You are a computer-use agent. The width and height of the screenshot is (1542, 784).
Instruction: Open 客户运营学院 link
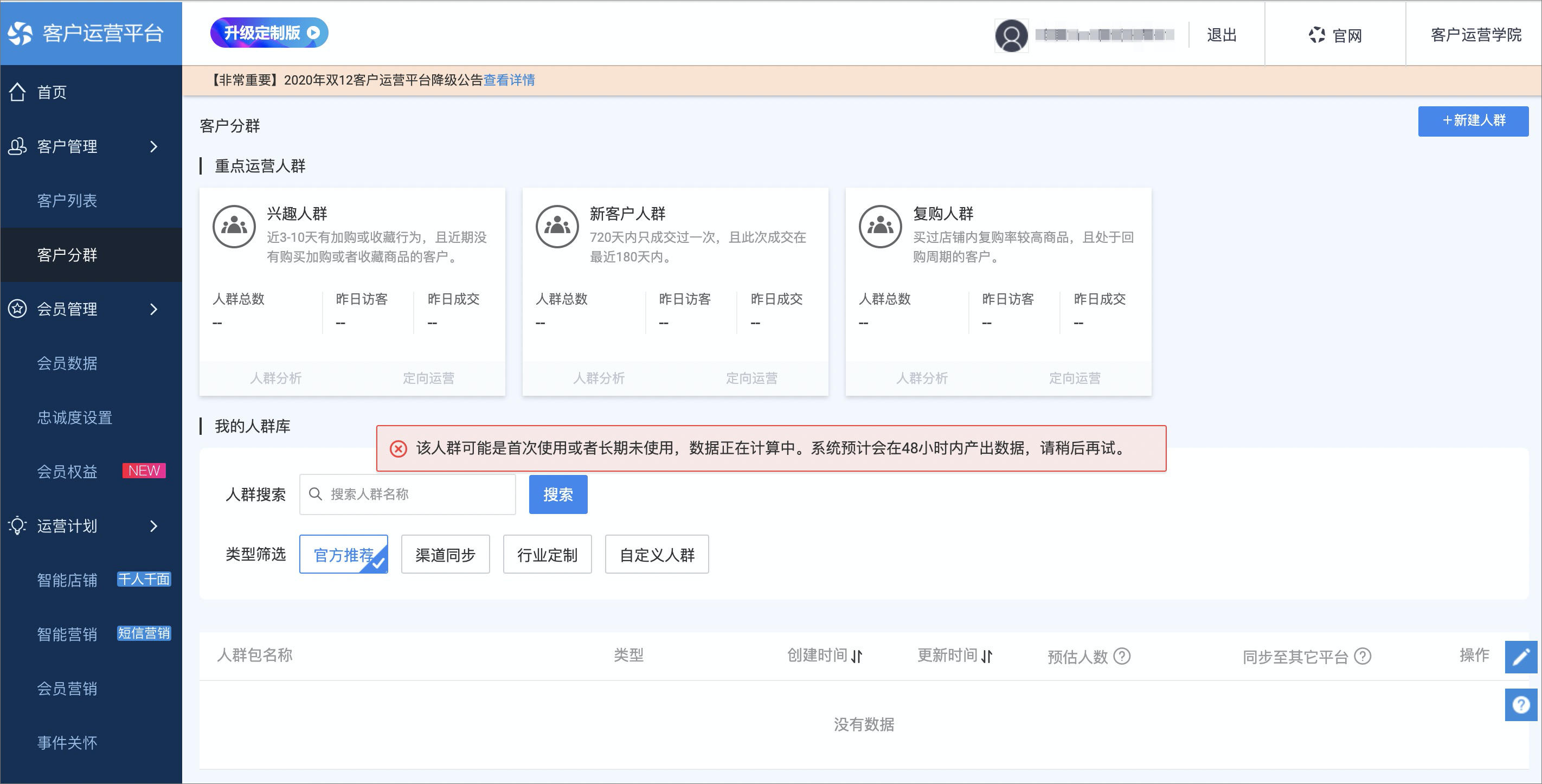pyautogui.click(x=1475, y=35)
